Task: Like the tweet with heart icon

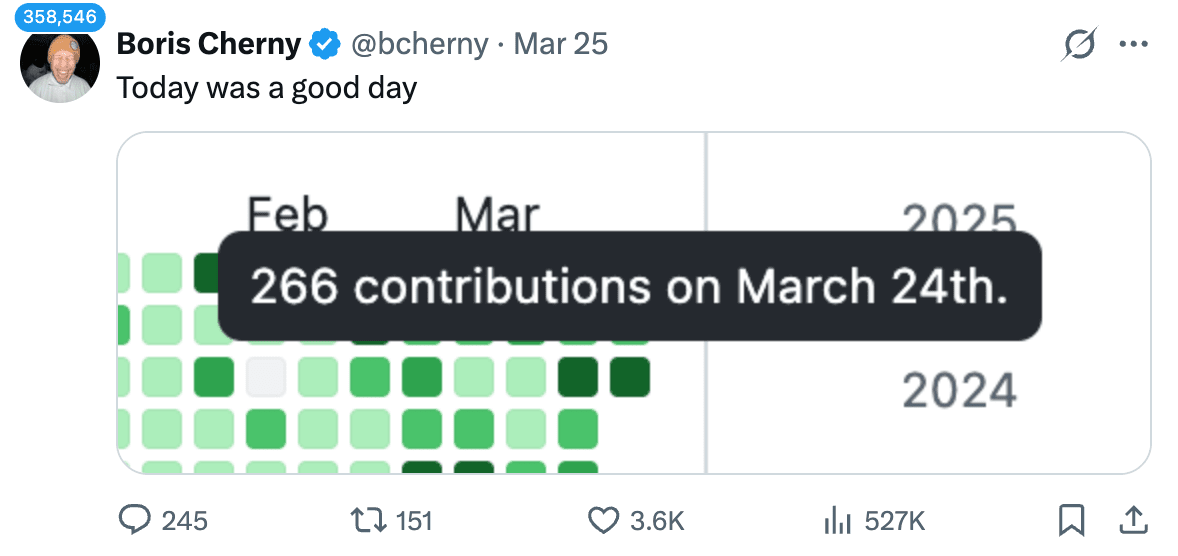Action: 602,520
